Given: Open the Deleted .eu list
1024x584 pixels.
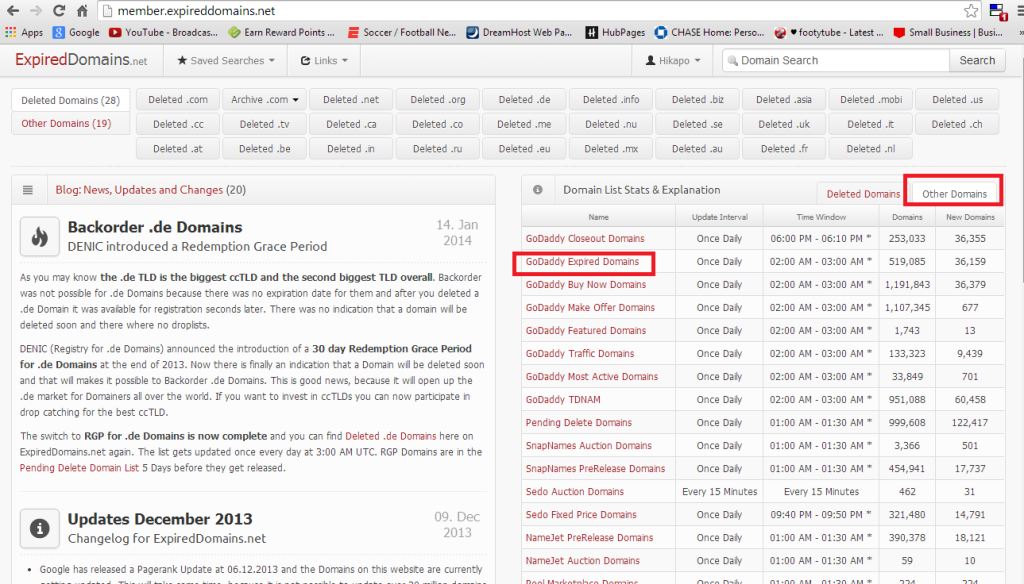Looking at the screenshot, I should [x=524, y=149].
